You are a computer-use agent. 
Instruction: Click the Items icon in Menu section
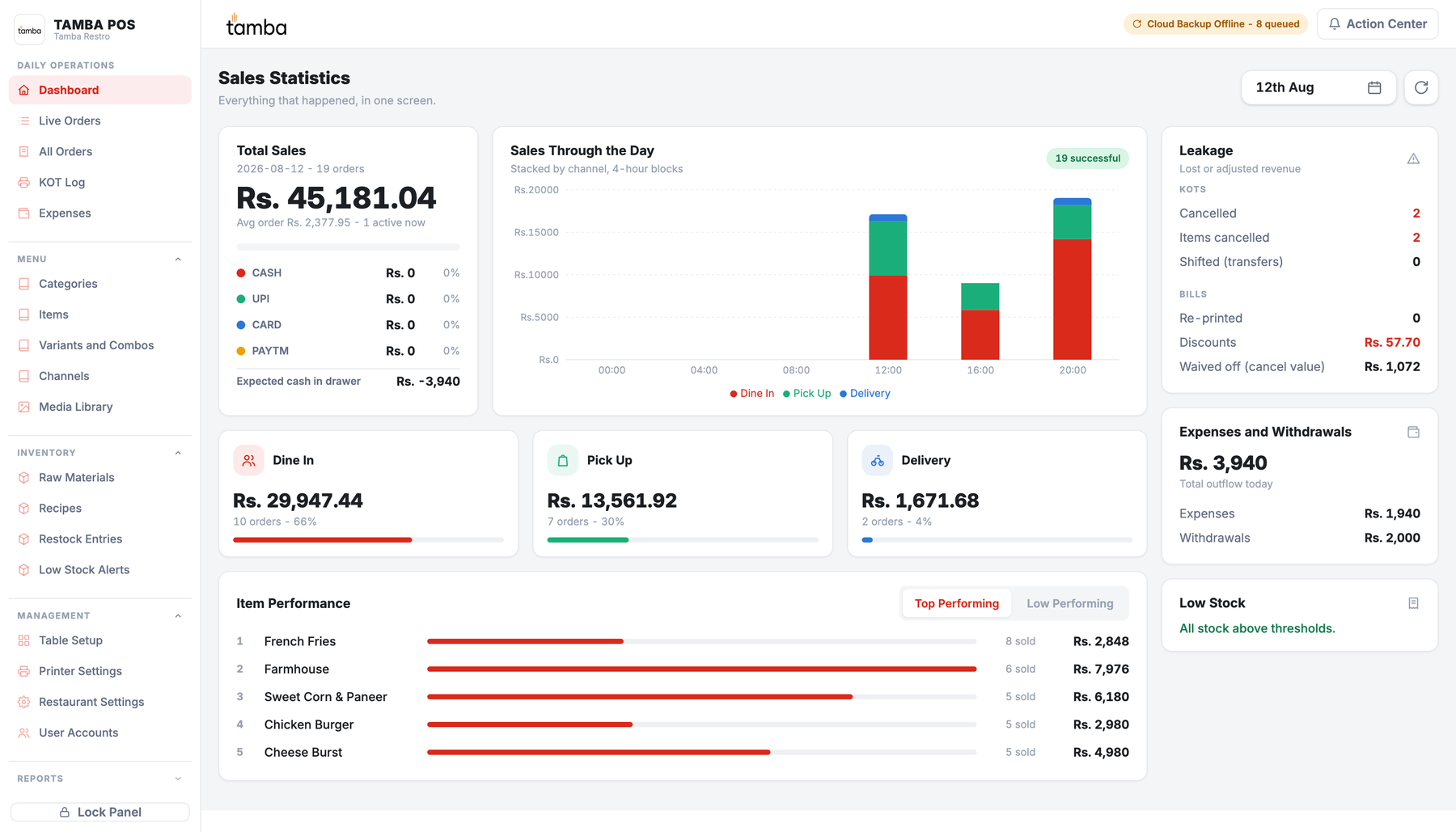pos(24,315)
